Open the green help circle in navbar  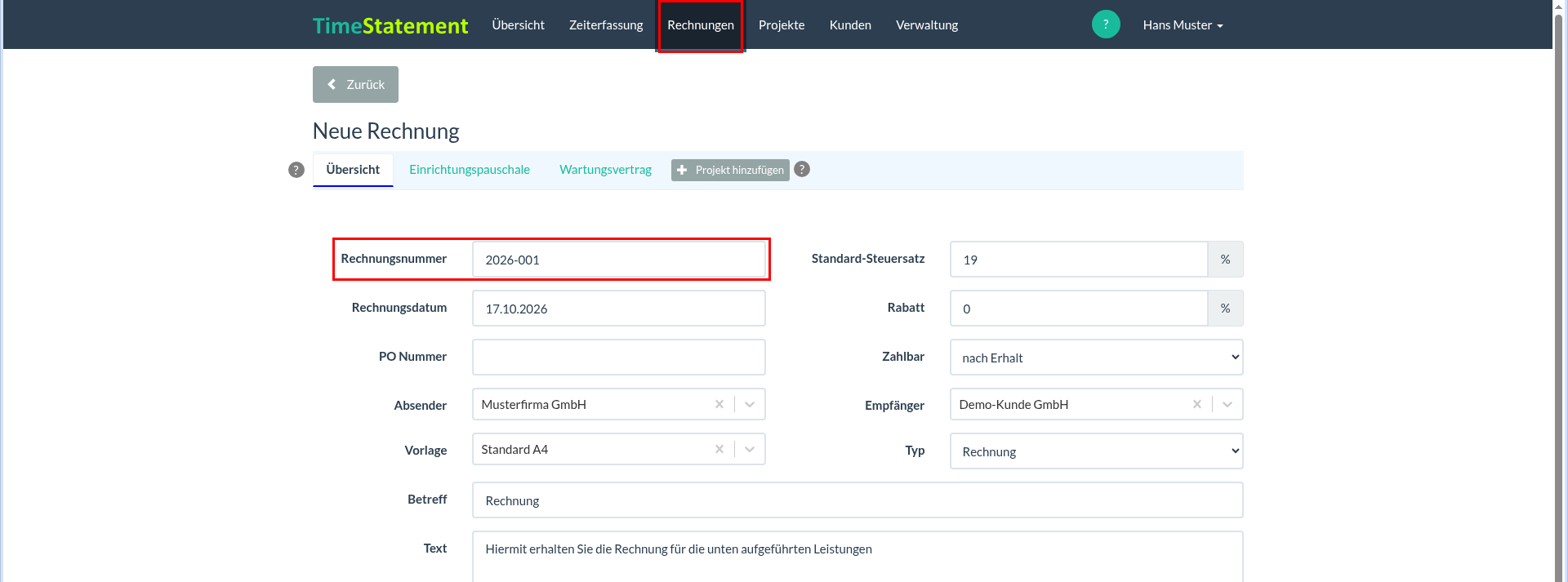coord(1106,24)
